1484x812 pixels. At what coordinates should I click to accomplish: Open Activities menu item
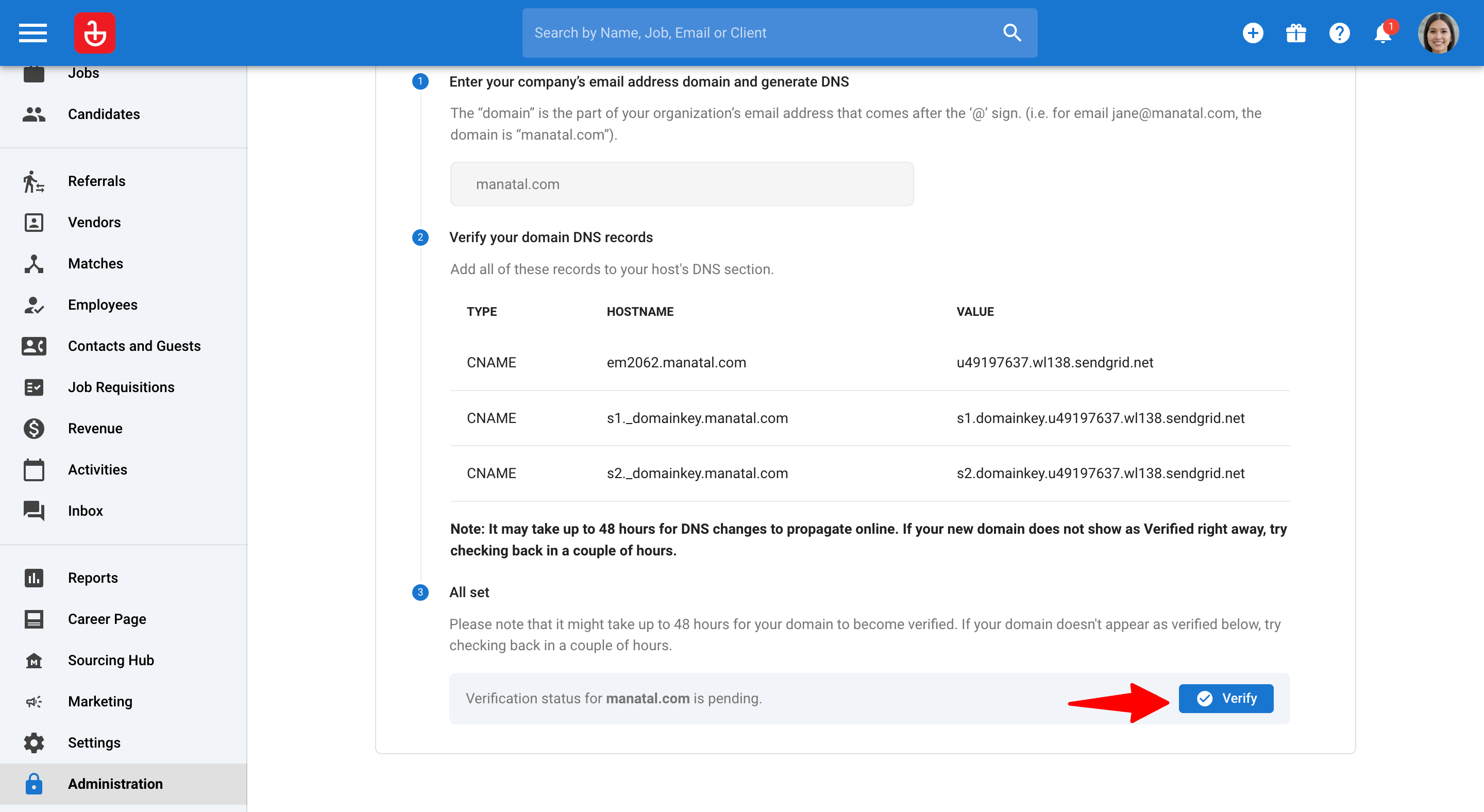[x=123, y=469]
